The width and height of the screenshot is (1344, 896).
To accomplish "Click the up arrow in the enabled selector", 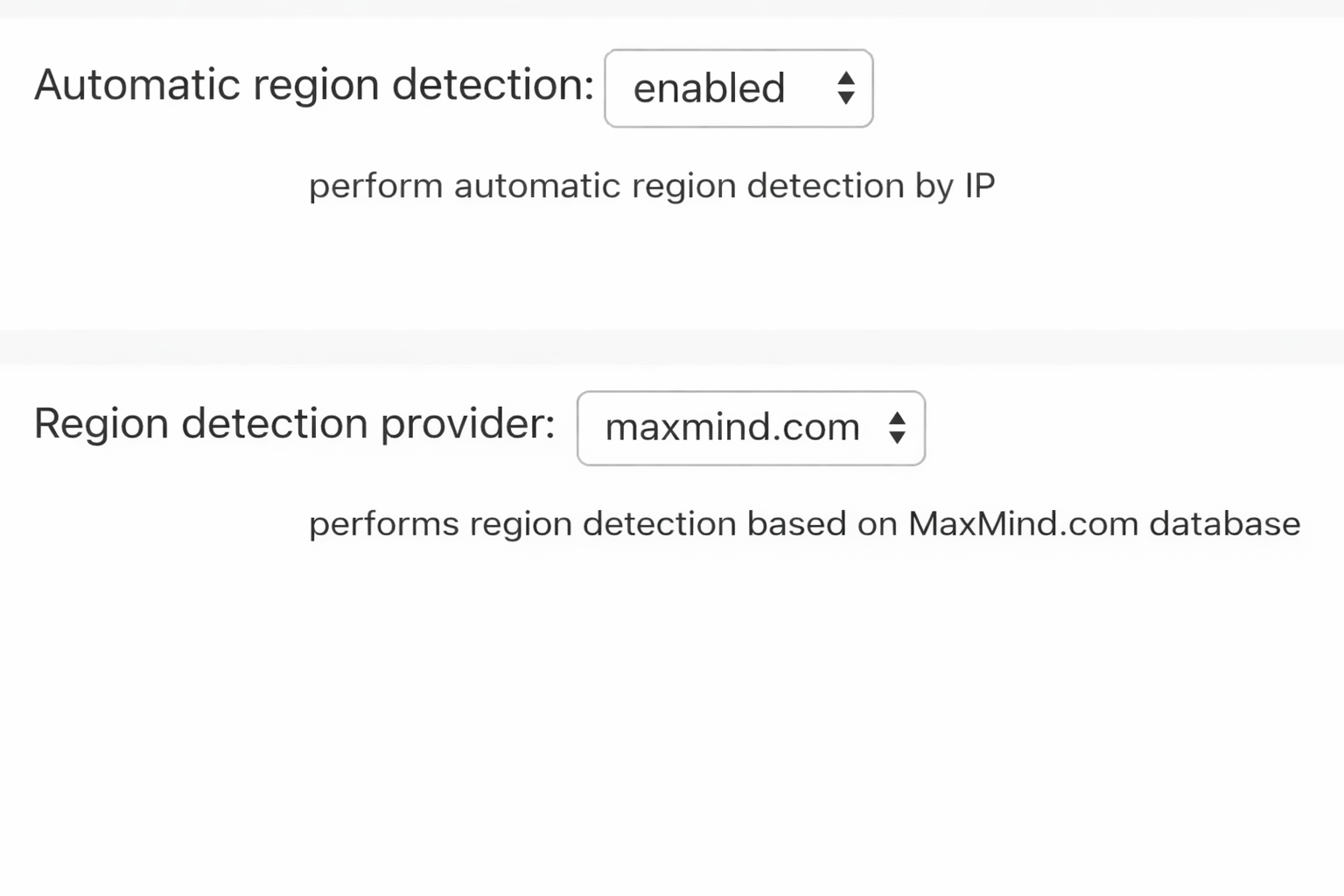I will pos(845,79).
